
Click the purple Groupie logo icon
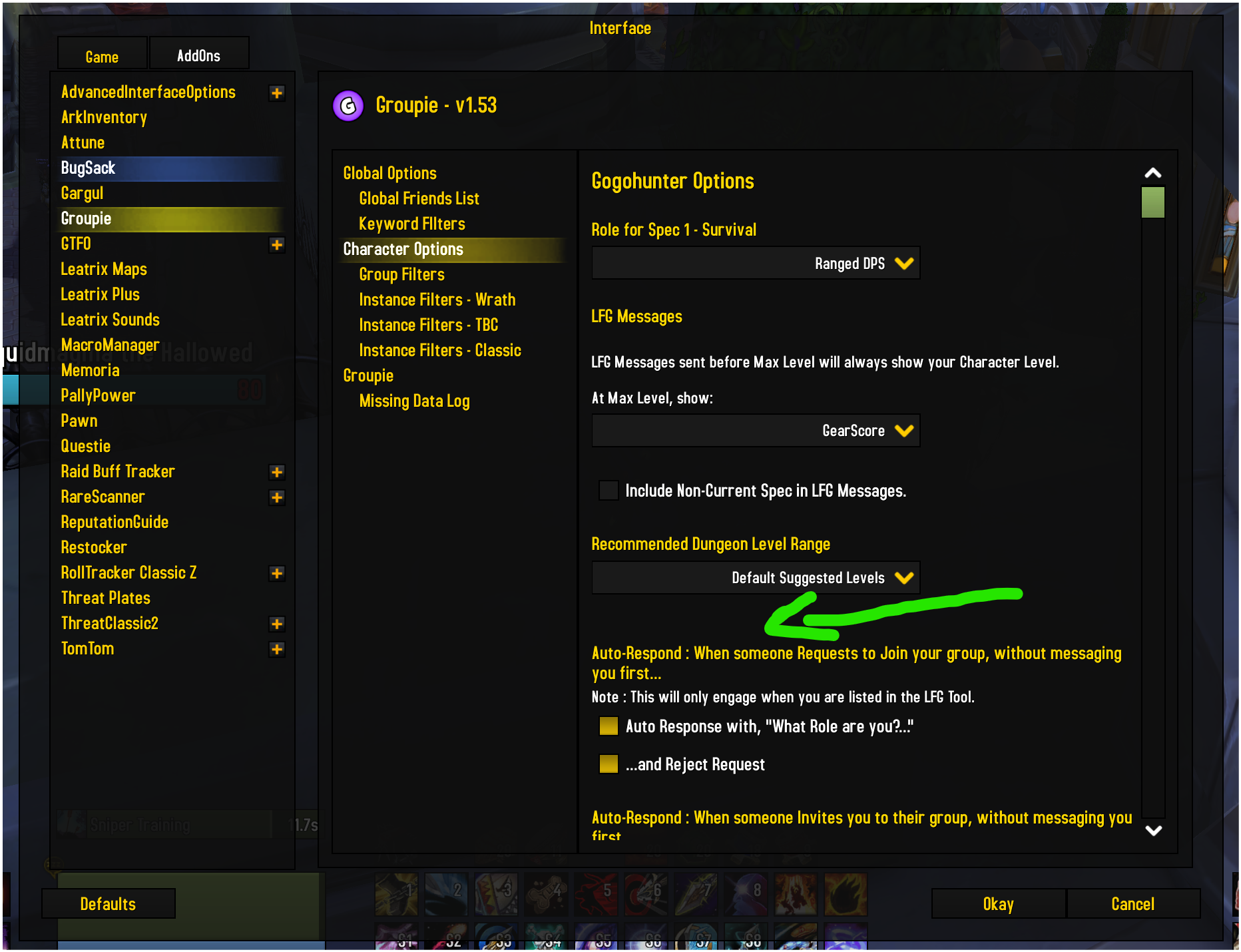348,106
